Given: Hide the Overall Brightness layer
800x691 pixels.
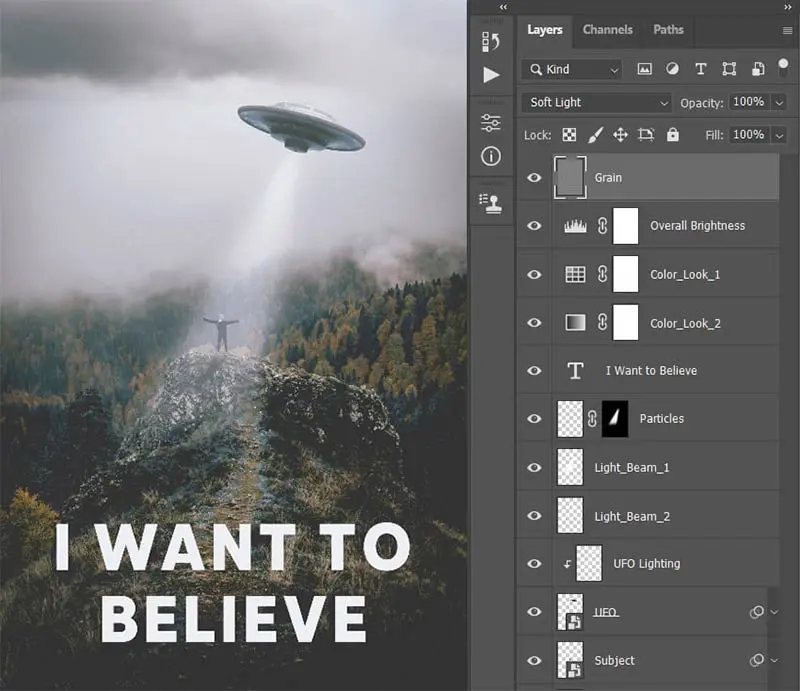Looking at the screenshot, I should 534,226.
